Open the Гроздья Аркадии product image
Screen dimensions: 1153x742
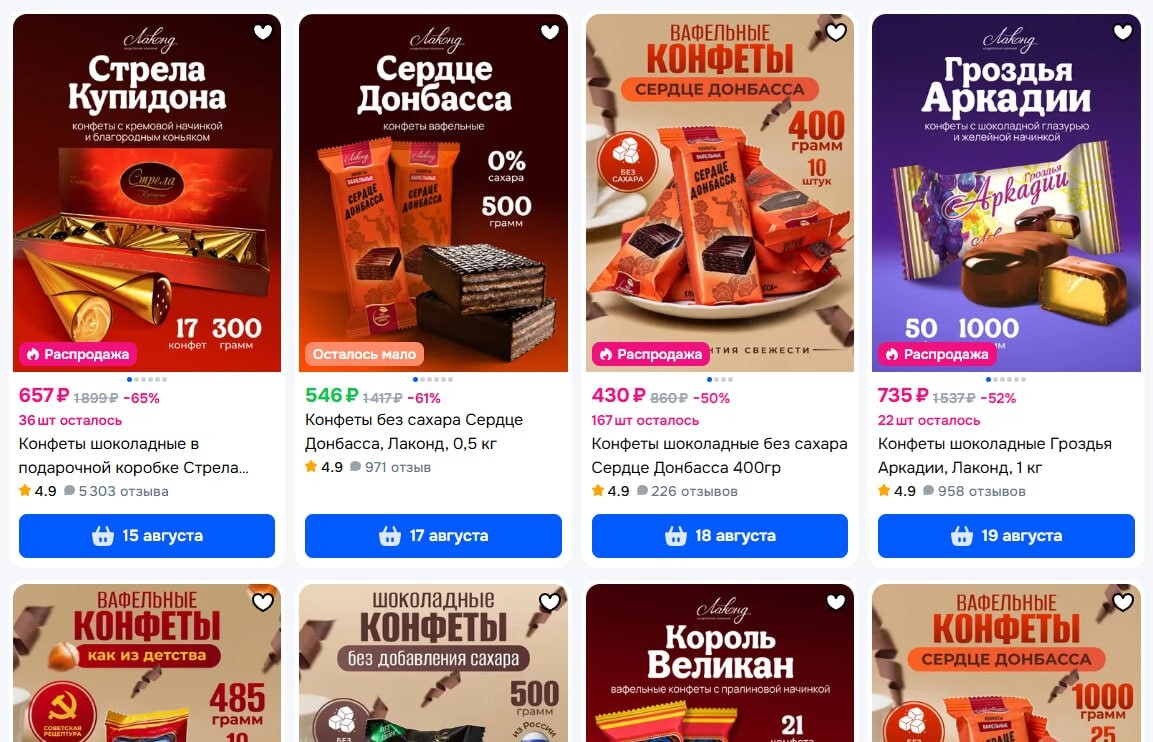point(1006,193)
